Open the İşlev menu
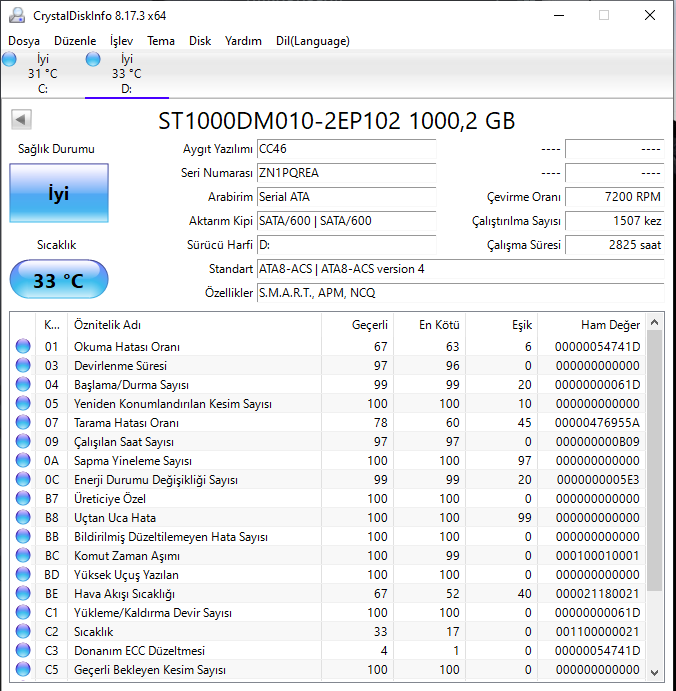This screenshot has height=691, width=676. (x=121, y=41)
